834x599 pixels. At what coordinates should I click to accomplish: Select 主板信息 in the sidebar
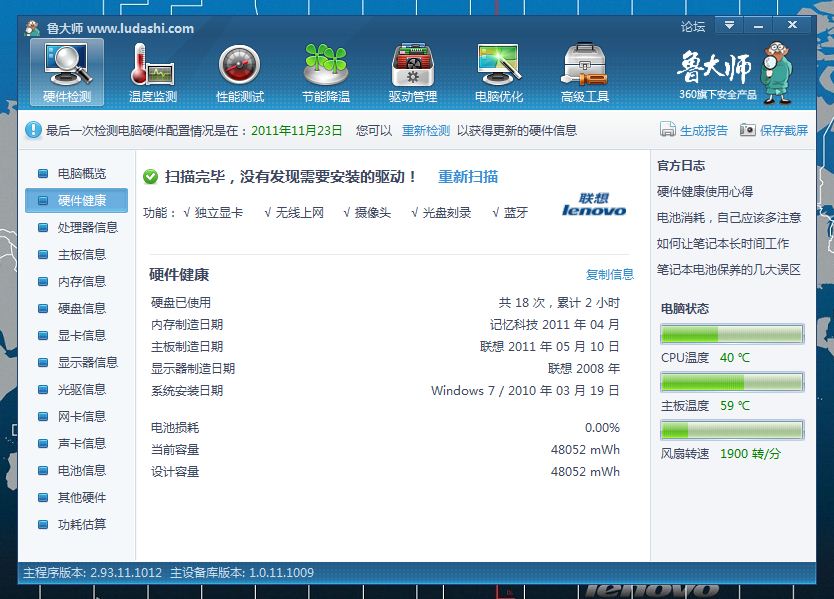77,255
